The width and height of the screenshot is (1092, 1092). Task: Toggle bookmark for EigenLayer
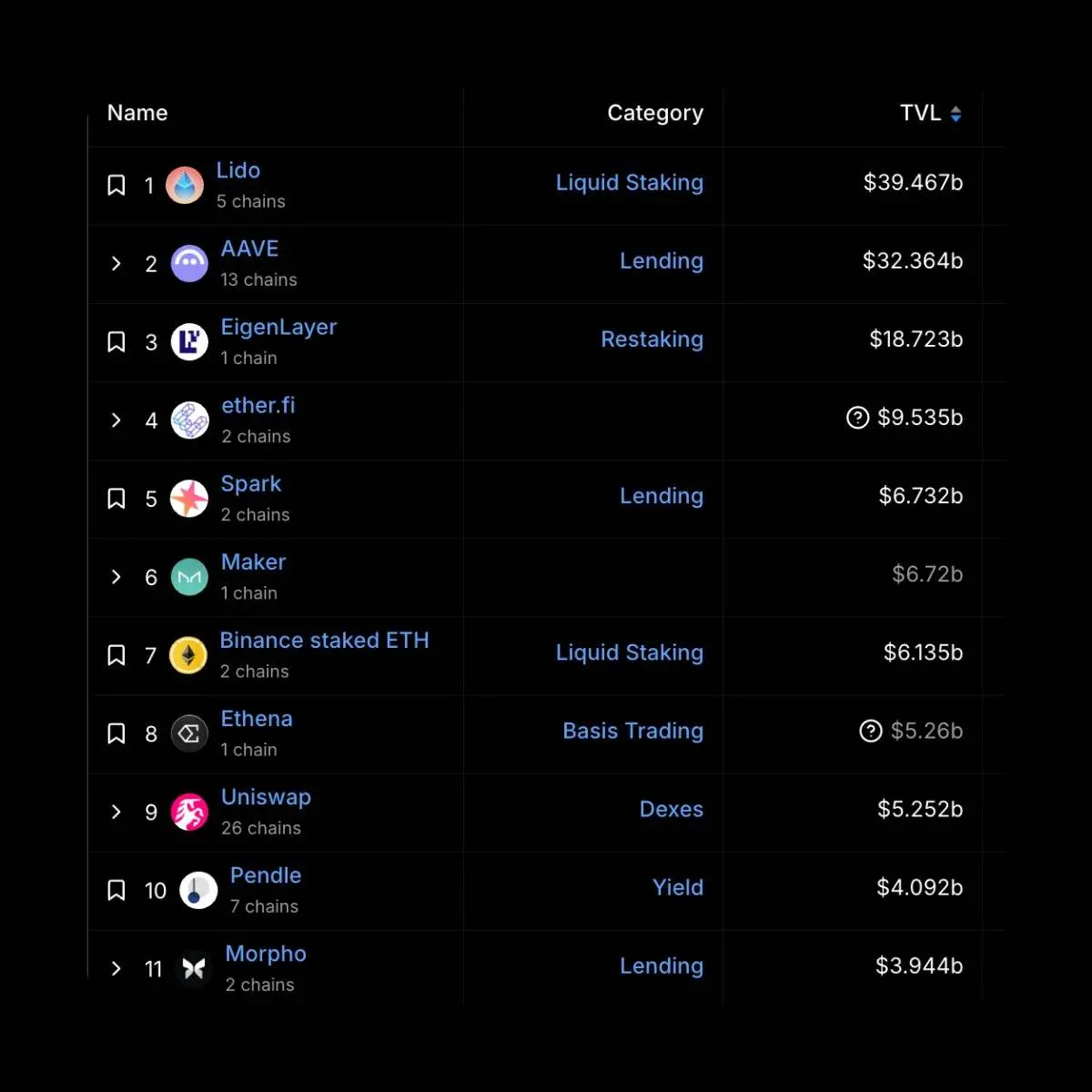click(x=116, y=342)
